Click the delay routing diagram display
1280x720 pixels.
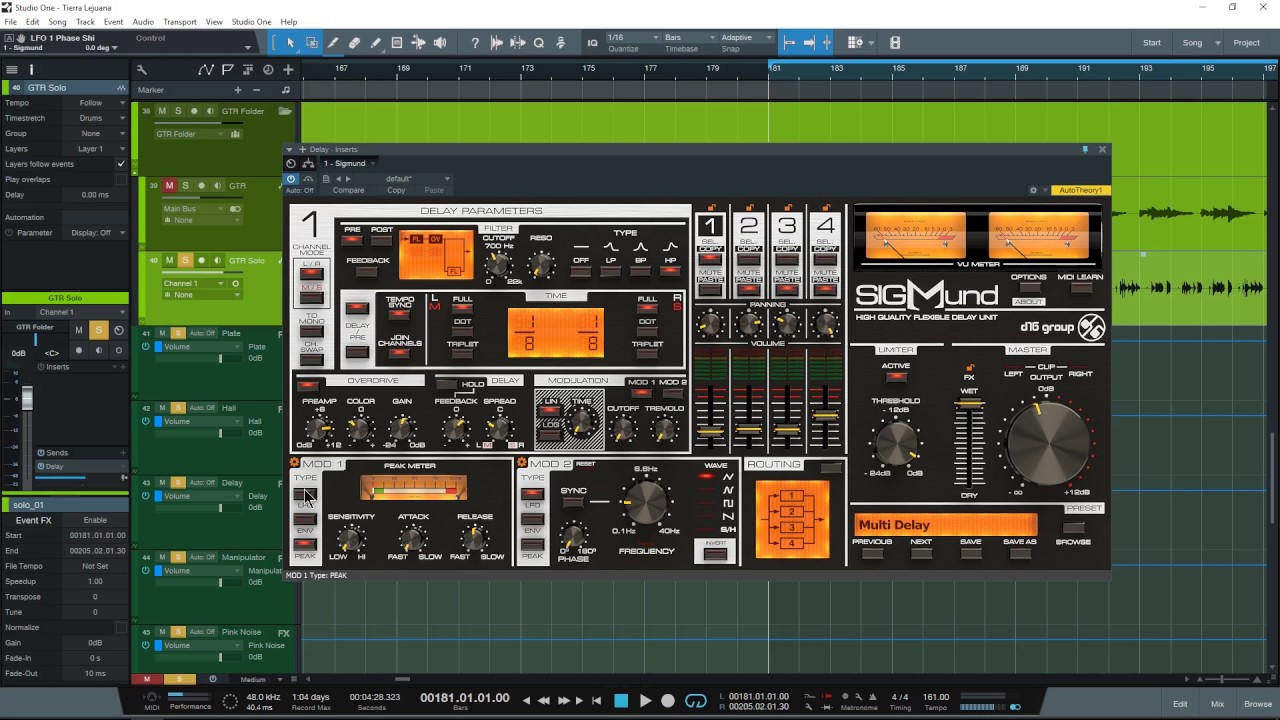[x=793, y=518]
